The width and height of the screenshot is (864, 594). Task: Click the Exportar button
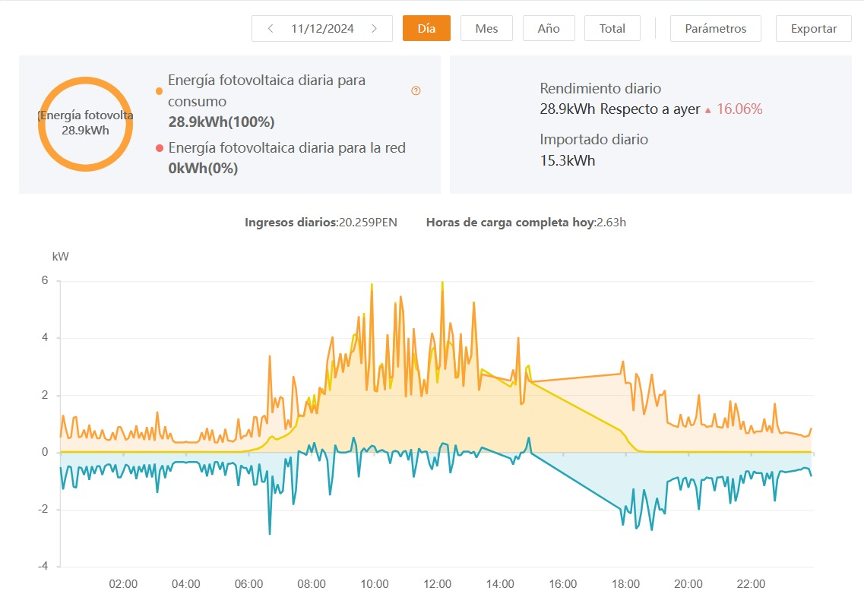coord(813,29)
